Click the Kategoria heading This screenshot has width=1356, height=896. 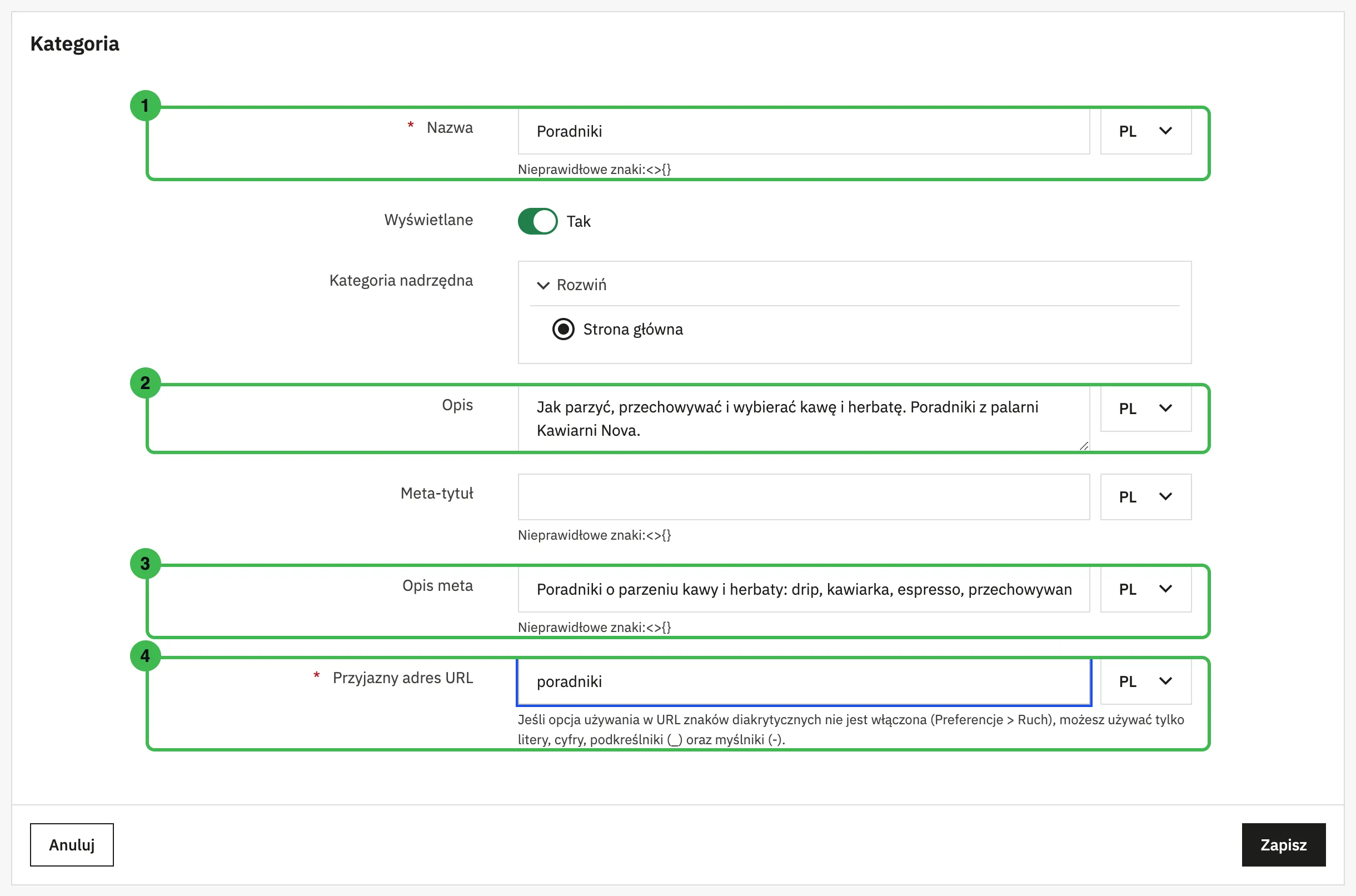pyautogui.click(x=75, y=44)
